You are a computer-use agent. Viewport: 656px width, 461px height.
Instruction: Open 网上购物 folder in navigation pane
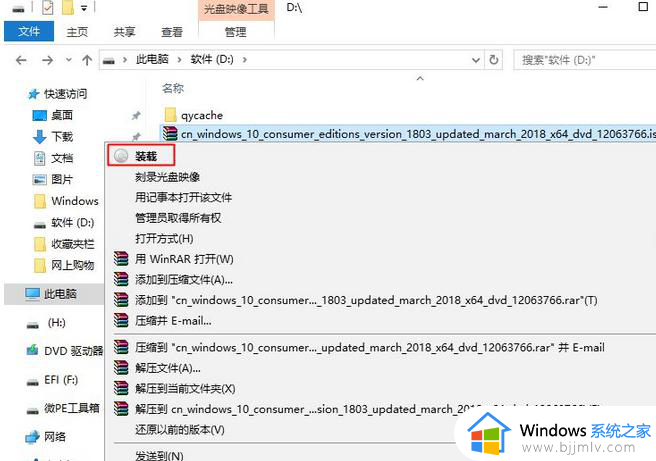point(73,265)
